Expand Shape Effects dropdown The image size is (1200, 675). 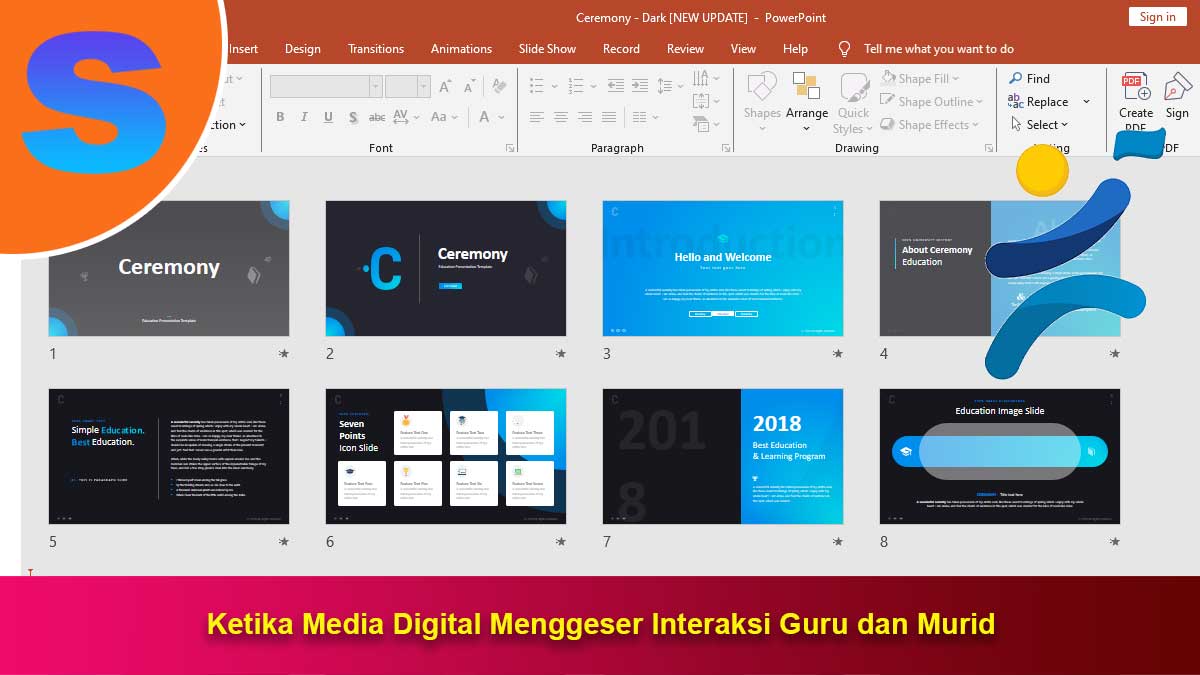tap(975, 125)
